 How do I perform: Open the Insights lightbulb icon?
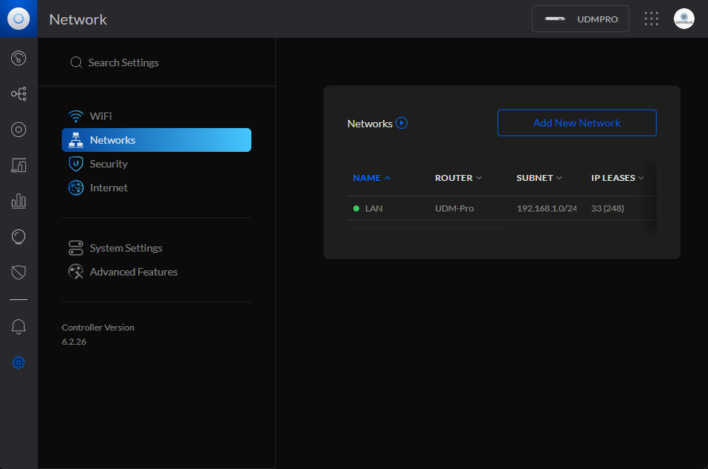click(x=18, y=236)
